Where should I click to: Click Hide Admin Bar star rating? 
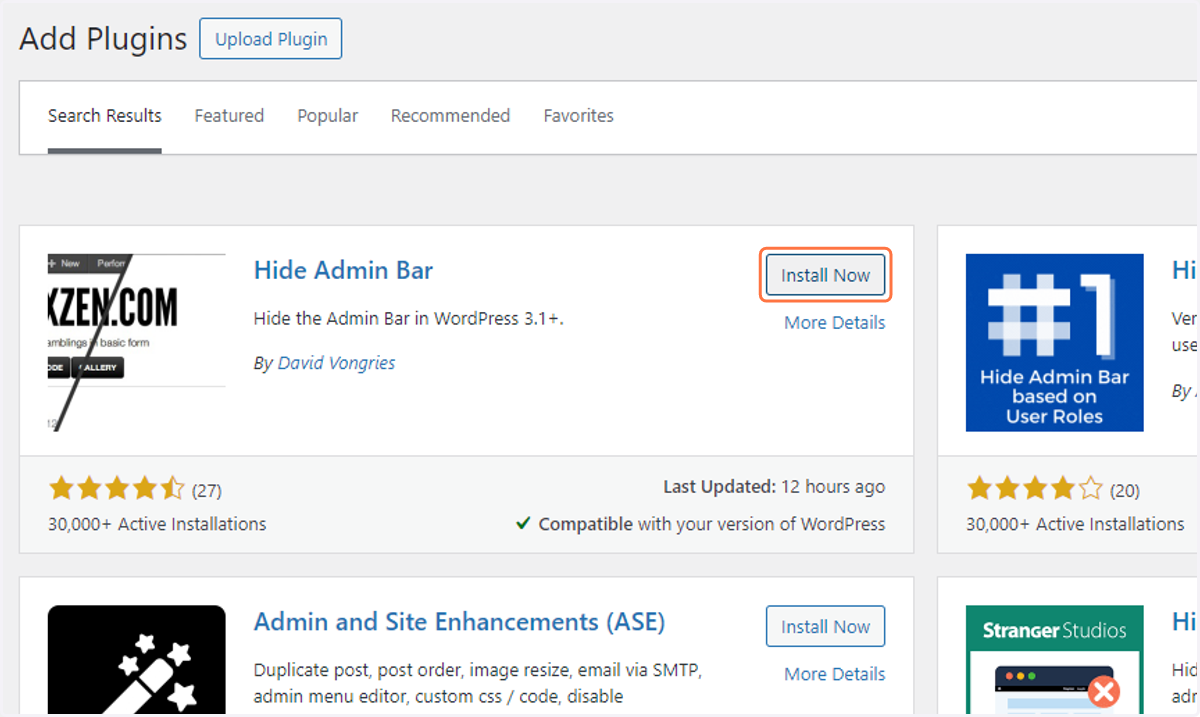tap(116, 489)
